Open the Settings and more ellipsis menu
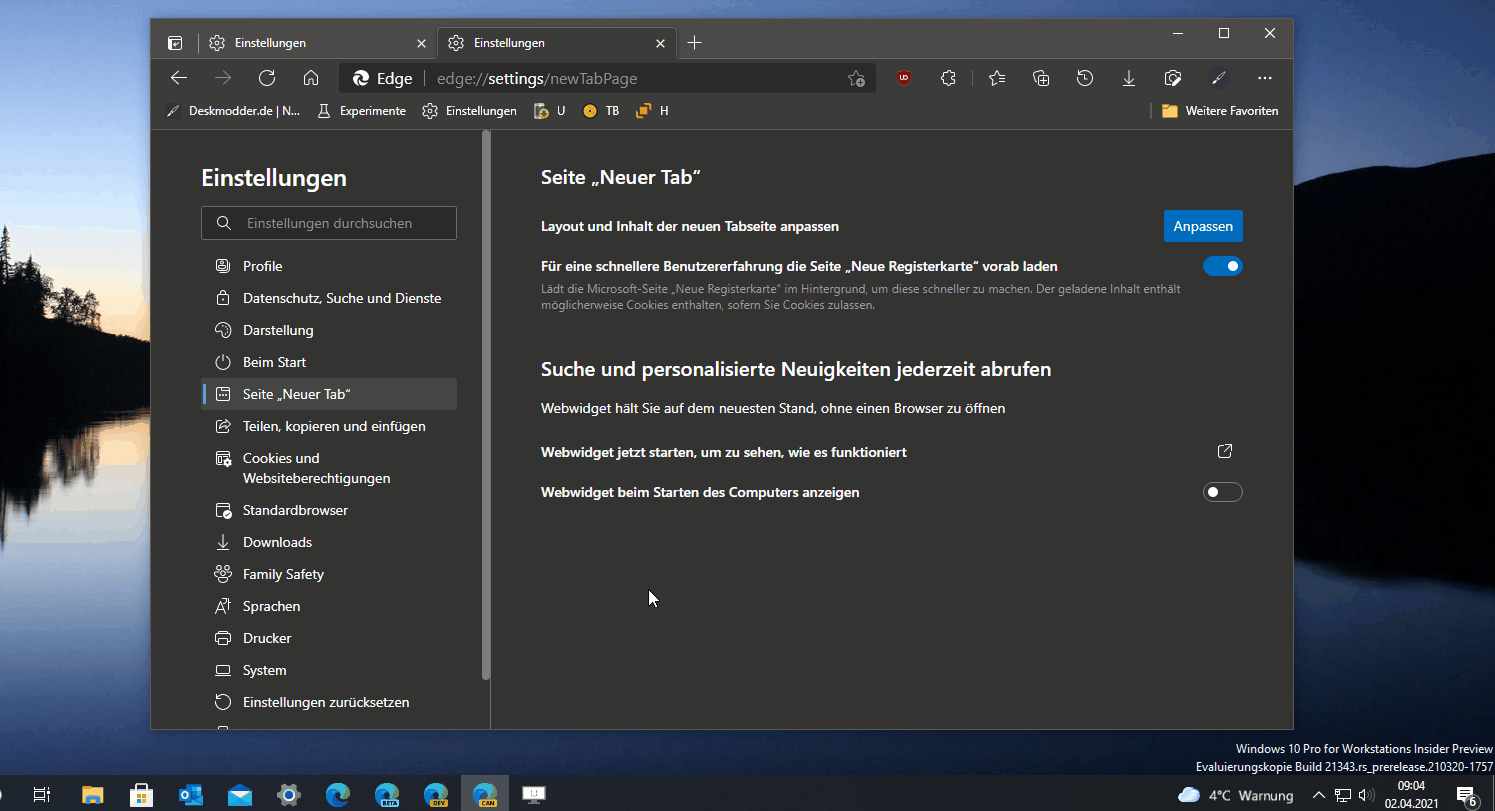1495x811 pixels. pos(1265,78)
